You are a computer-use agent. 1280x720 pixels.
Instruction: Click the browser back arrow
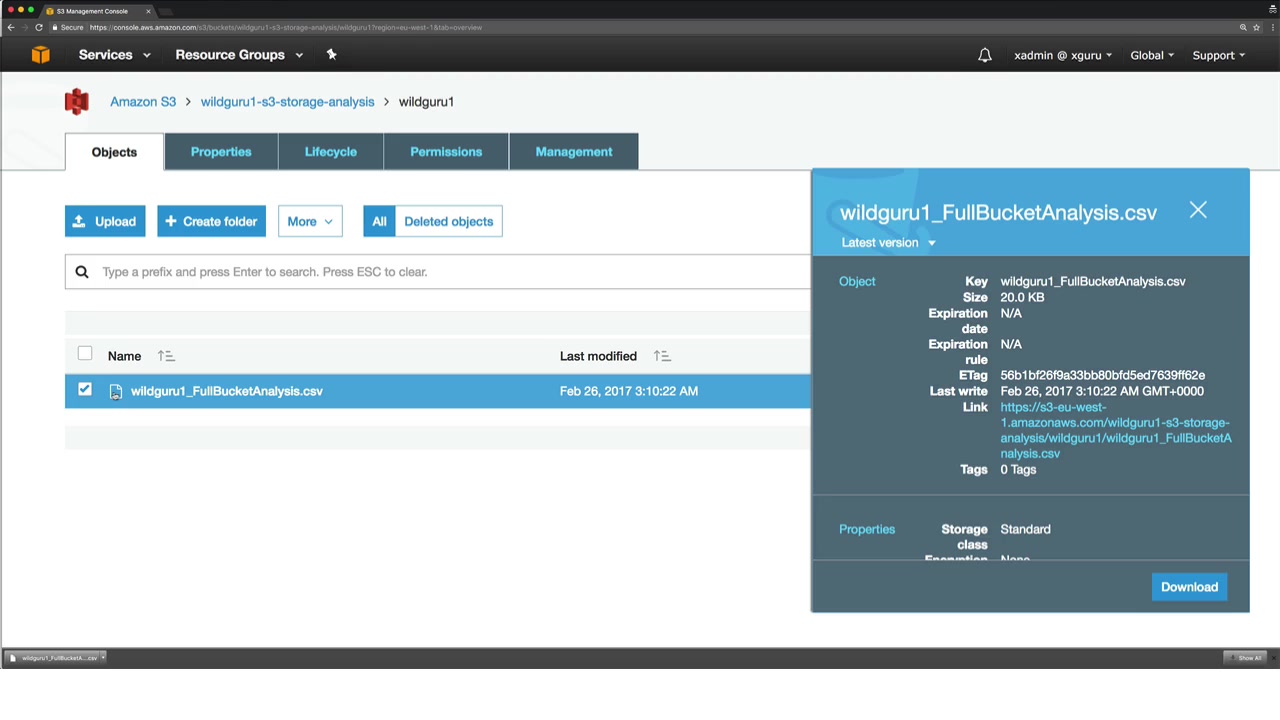click(x=11, y=27)
